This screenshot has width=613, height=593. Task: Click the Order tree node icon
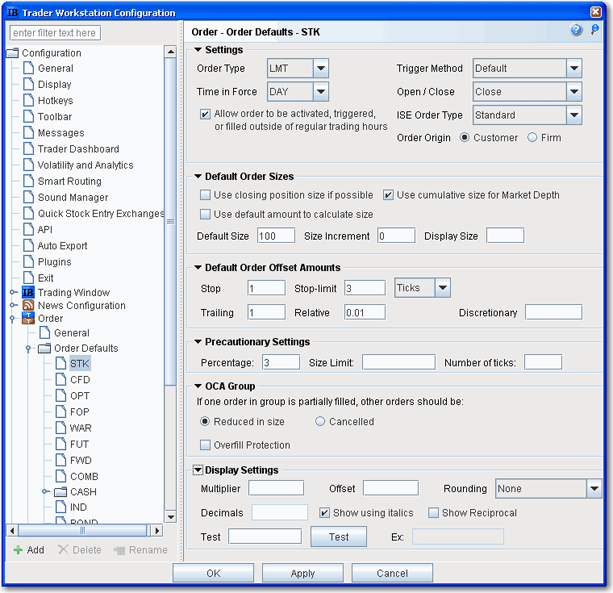28,318
